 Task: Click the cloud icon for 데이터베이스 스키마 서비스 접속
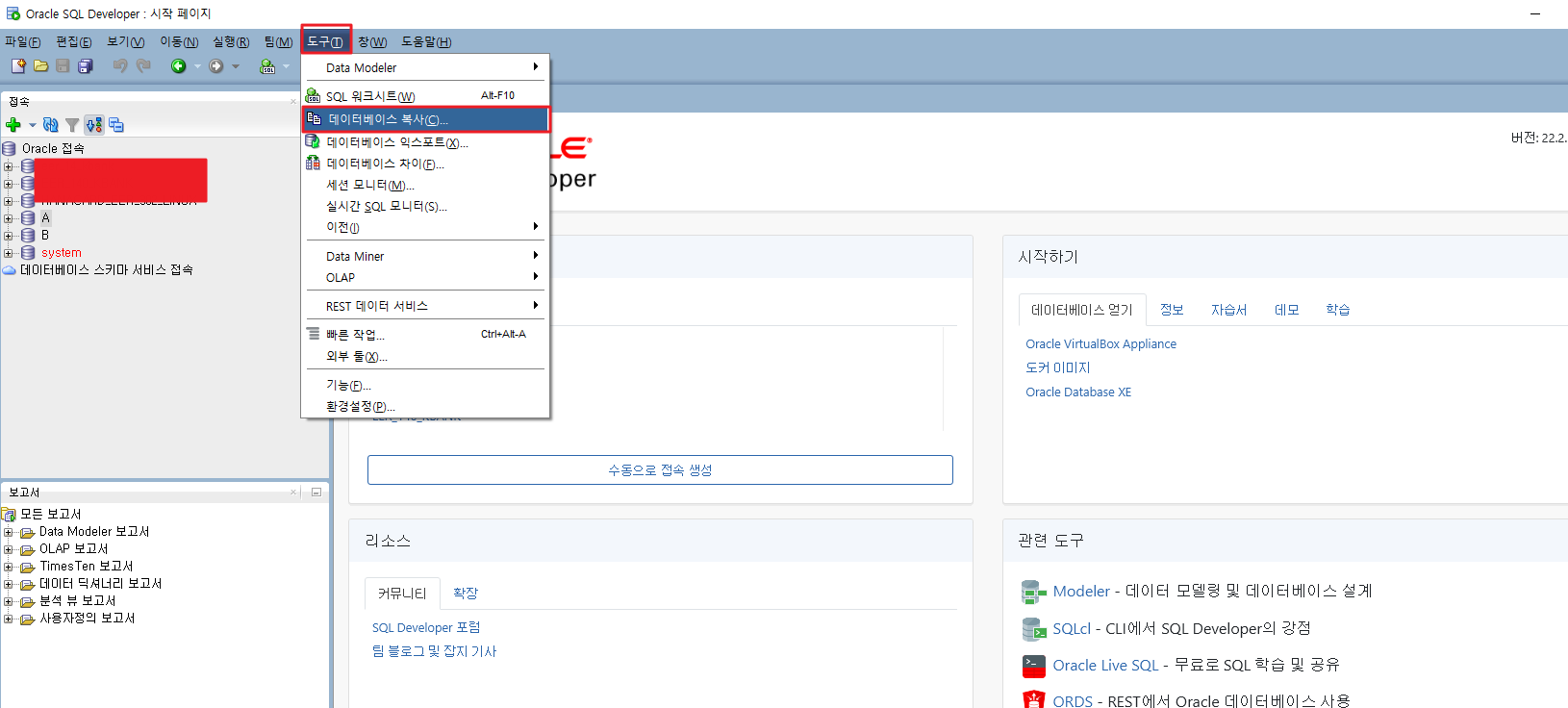point(9,270)
